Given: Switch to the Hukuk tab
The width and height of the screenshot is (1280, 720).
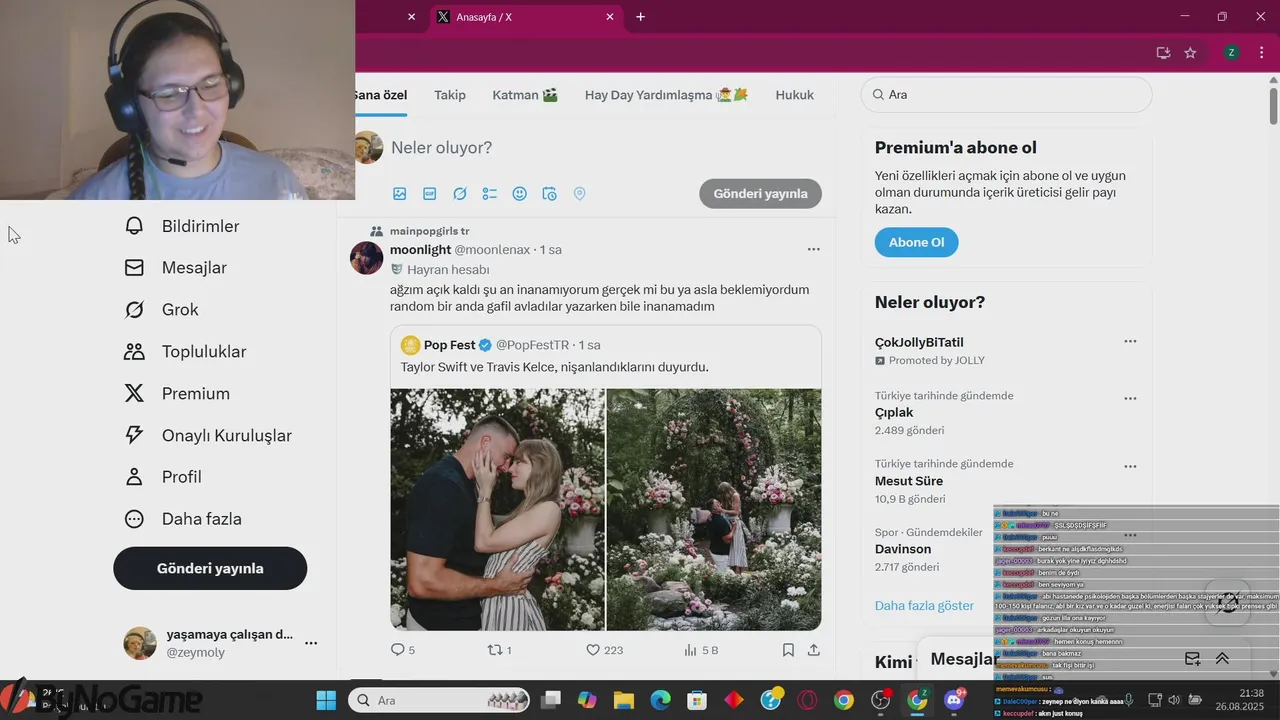Looking at the screenshot, I should pos(795,95).
